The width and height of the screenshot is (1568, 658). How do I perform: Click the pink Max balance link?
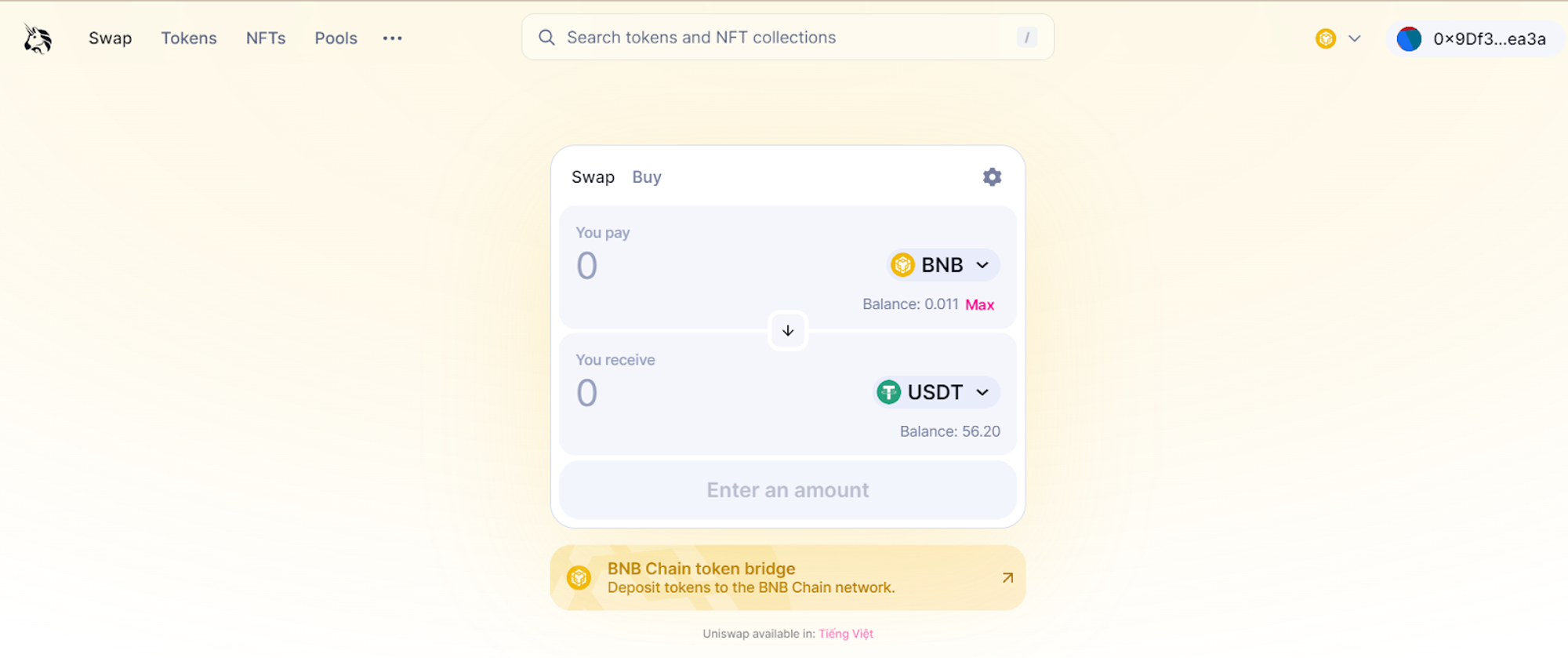979,305
